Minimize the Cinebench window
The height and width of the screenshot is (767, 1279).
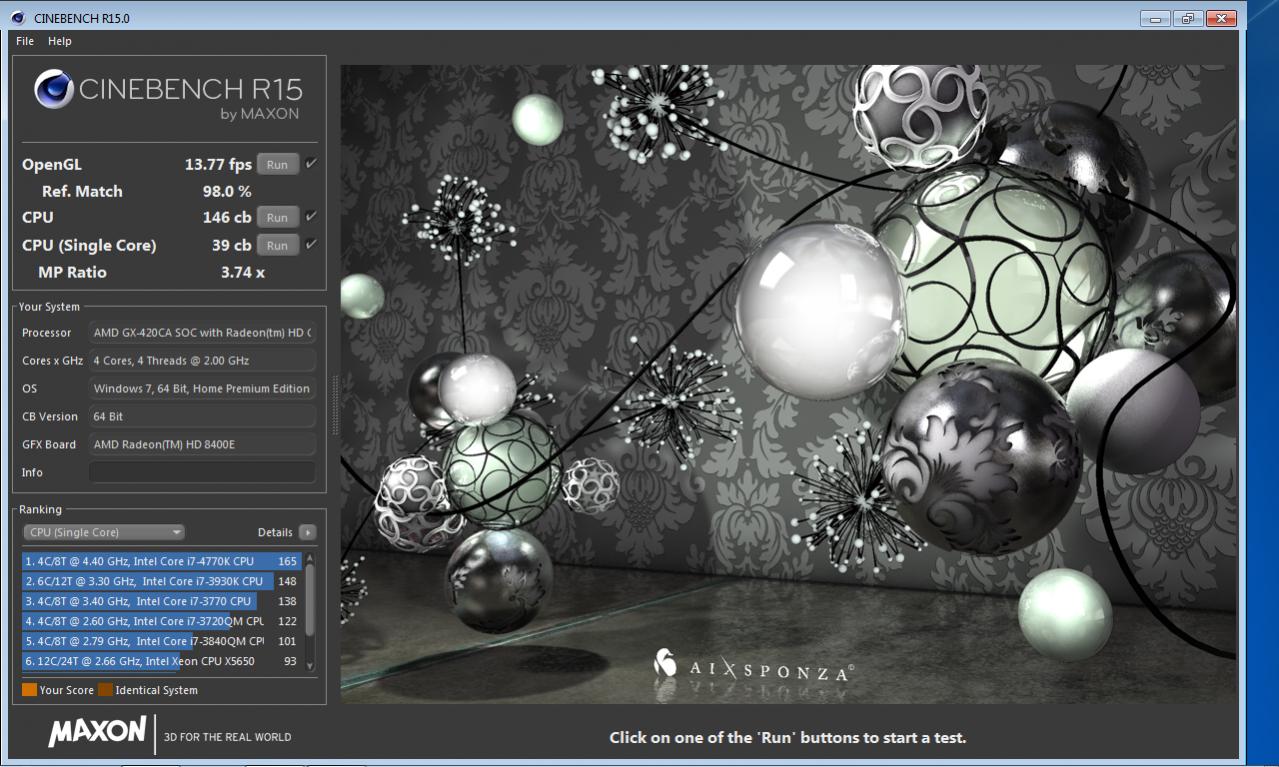tap(1155, 18)
